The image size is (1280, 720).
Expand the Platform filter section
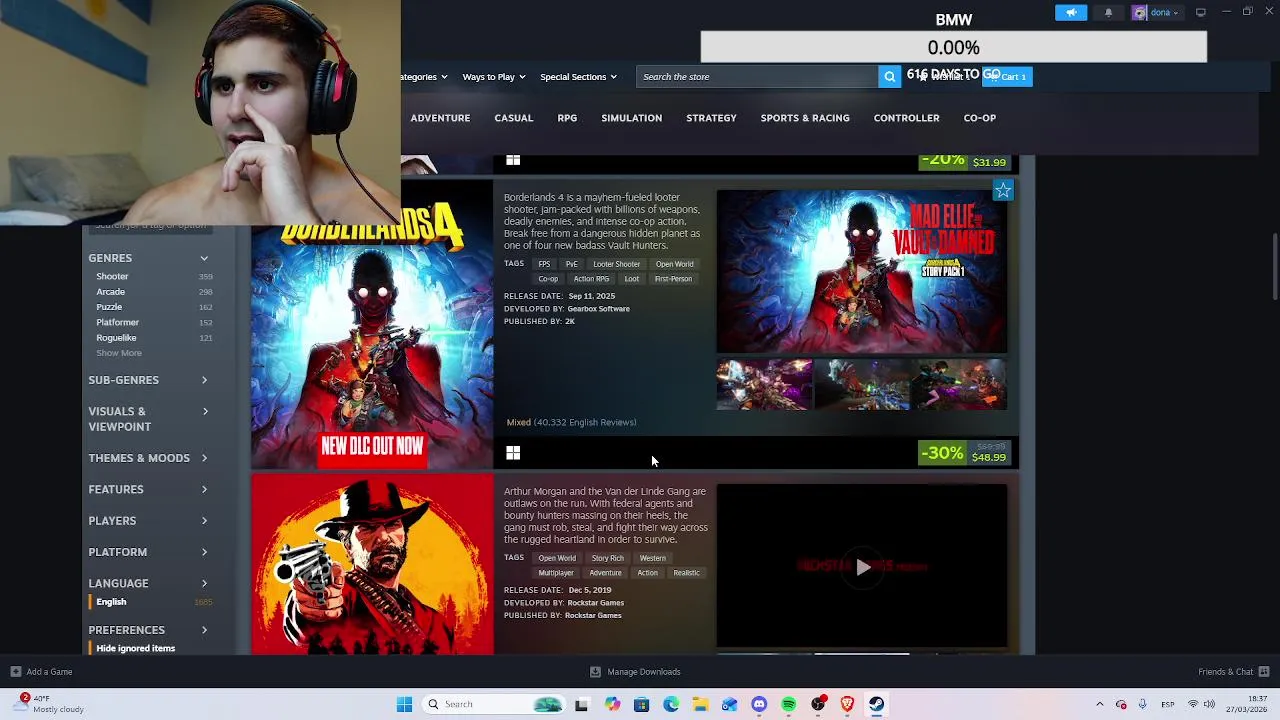tap(149, 552)
